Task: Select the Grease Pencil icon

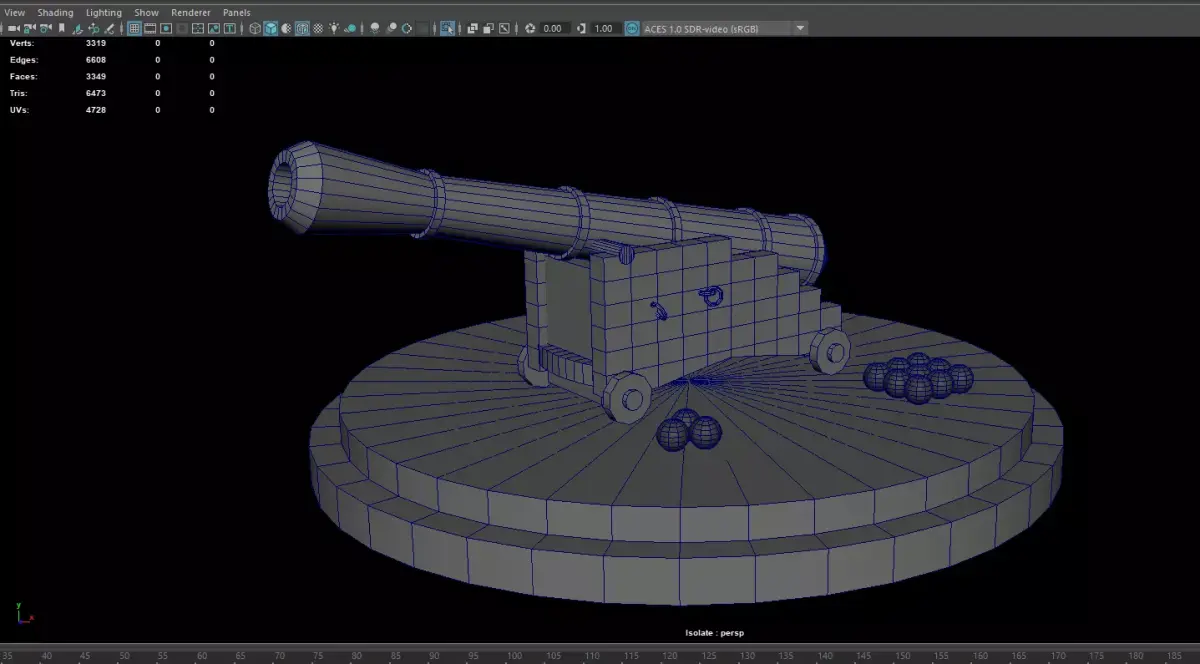Action: (109, 28)
